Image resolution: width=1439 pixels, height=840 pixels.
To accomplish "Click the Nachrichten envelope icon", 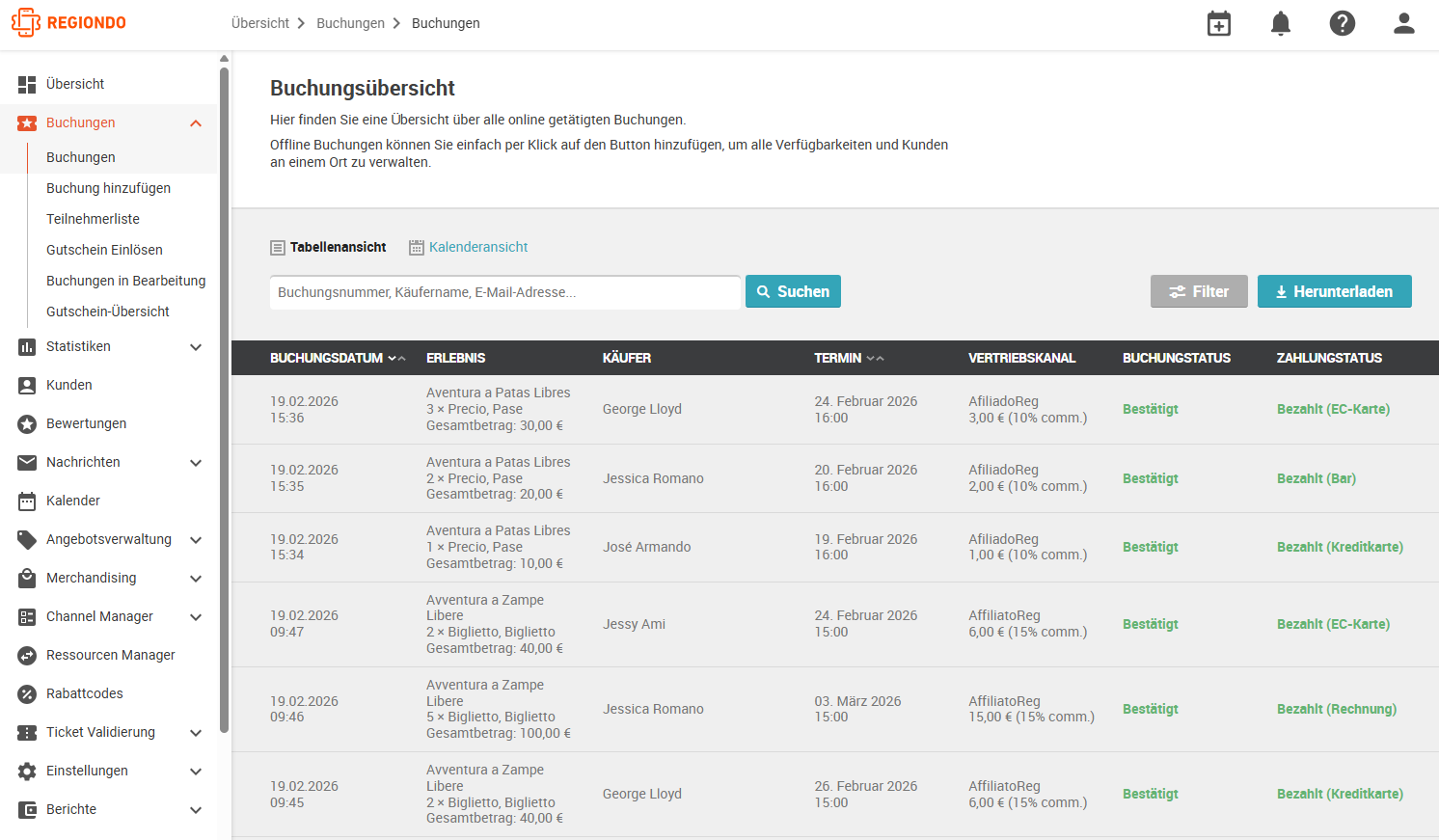I will [x=27, y=462].
